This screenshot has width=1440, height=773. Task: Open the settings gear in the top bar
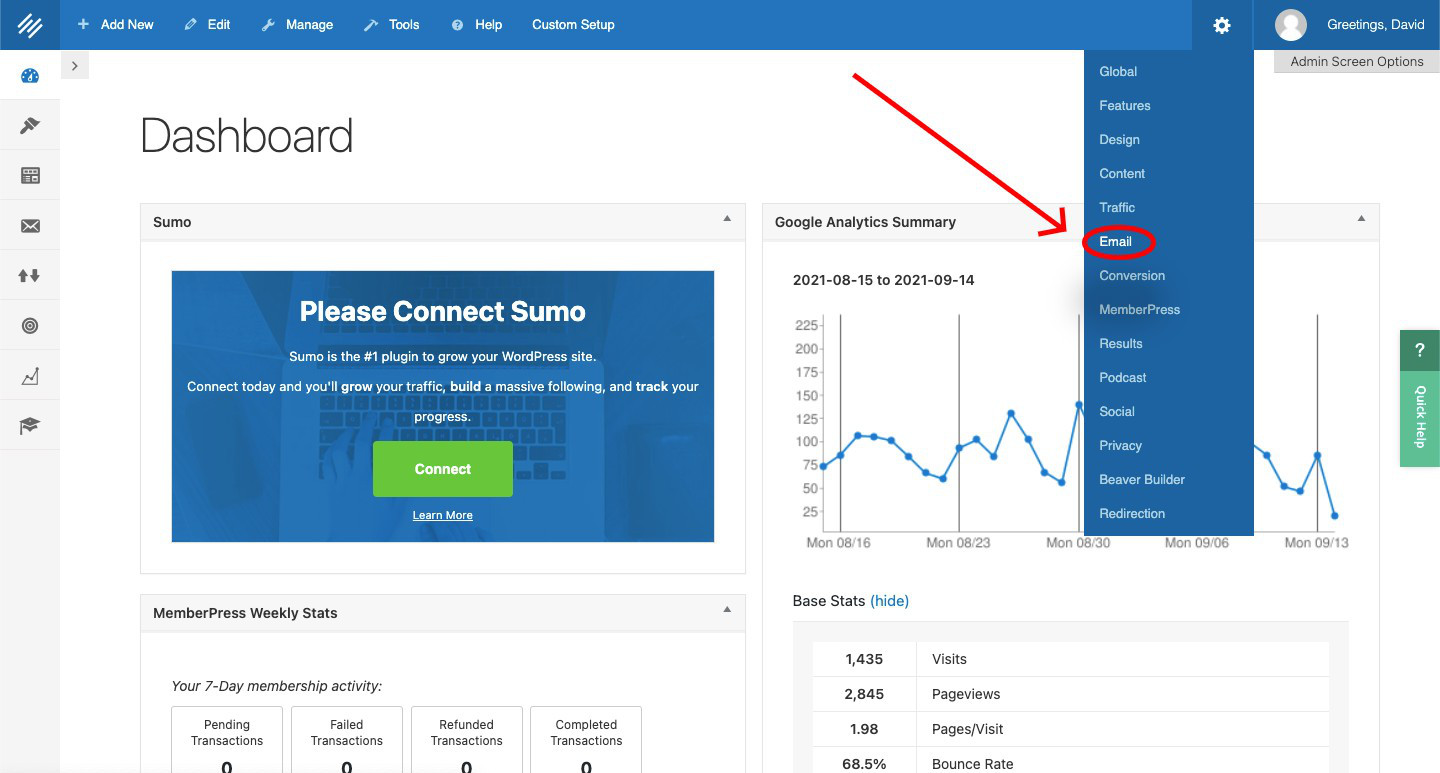(1222, 25)
